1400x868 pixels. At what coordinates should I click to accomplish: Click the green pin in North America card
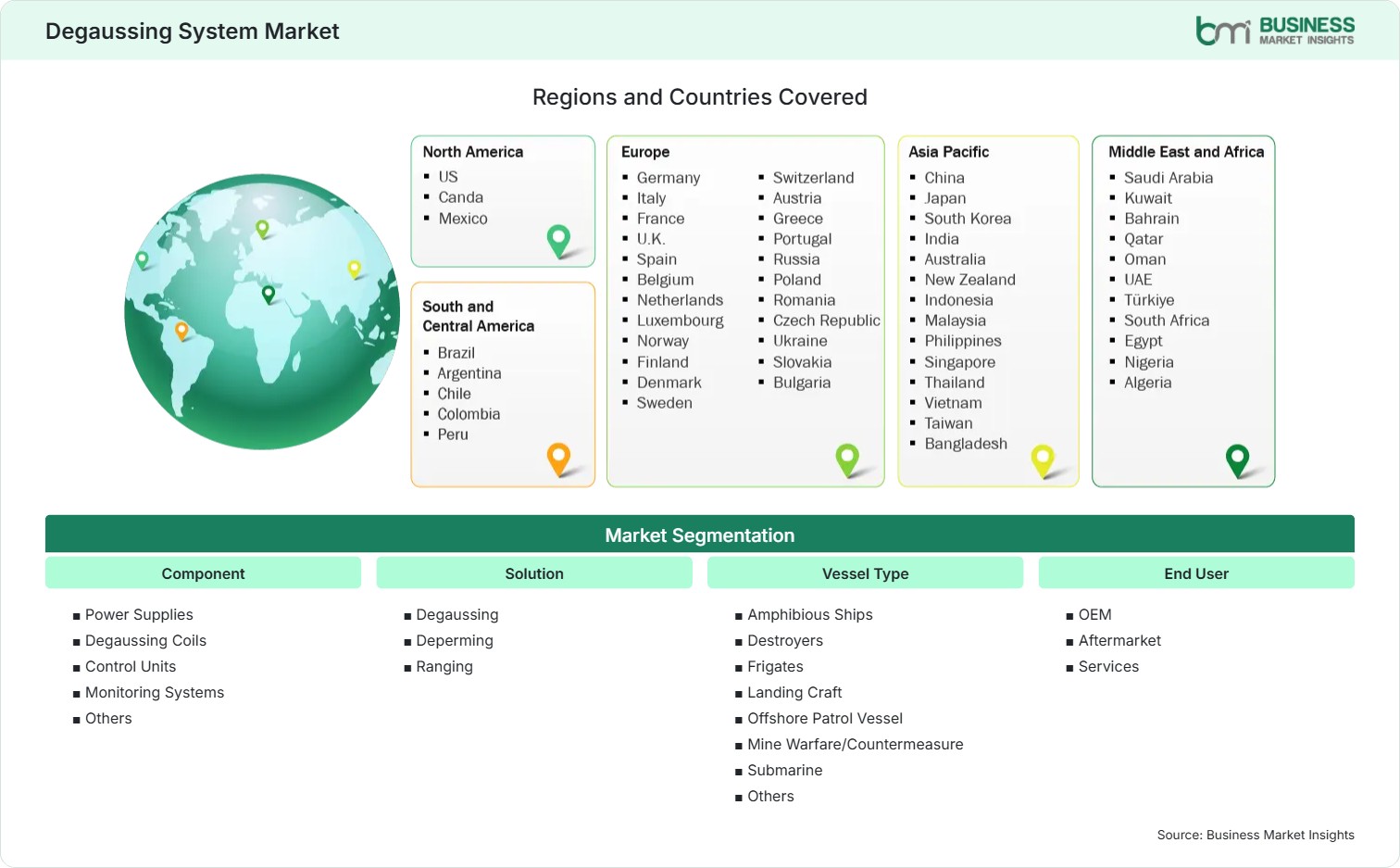pyautogui.click(x=558, y=241)
